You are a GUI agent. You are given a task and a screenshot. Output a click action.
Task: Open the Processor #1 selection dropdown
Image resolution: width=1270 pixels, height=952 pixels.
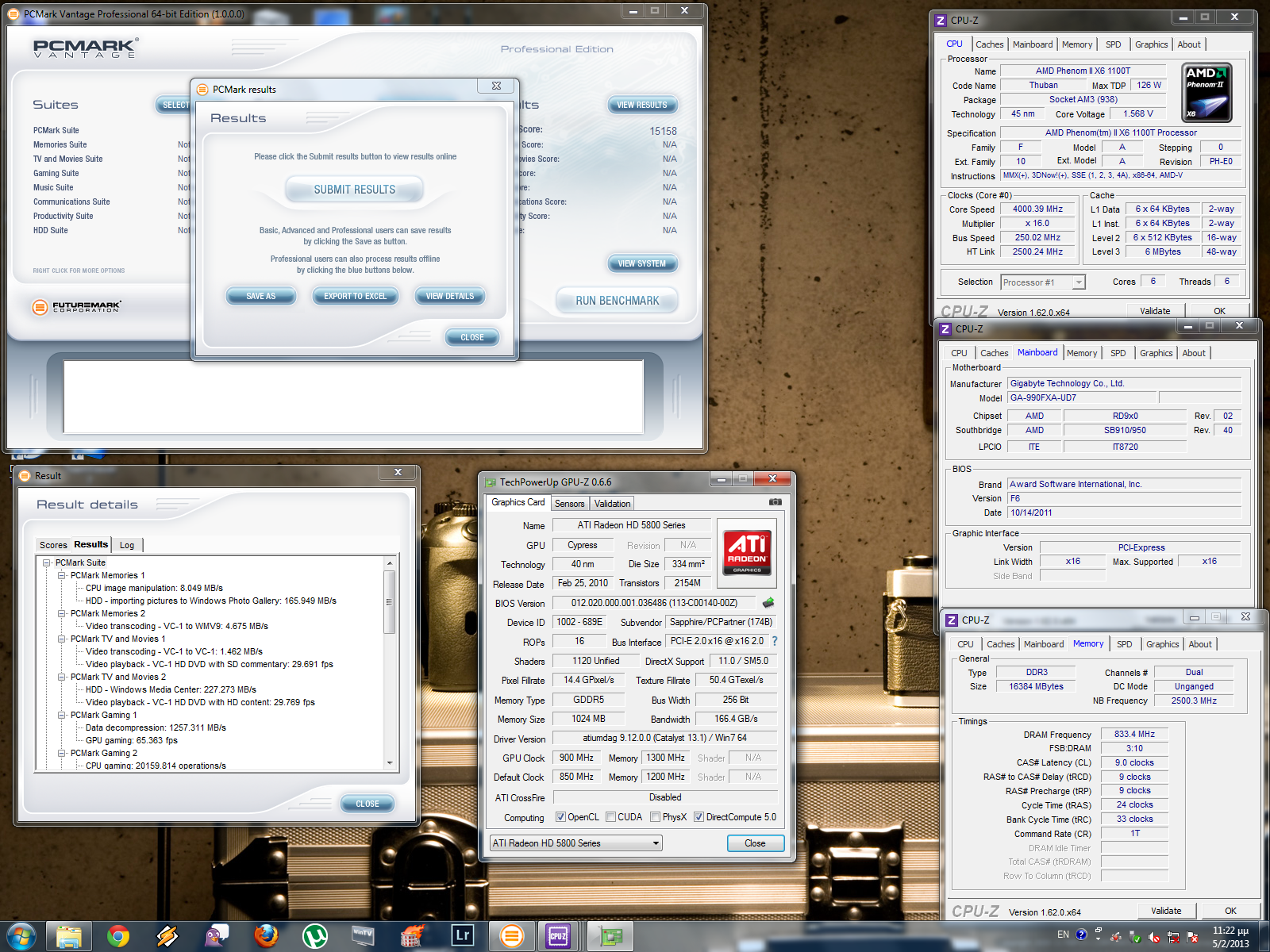tap(1043, 282)
